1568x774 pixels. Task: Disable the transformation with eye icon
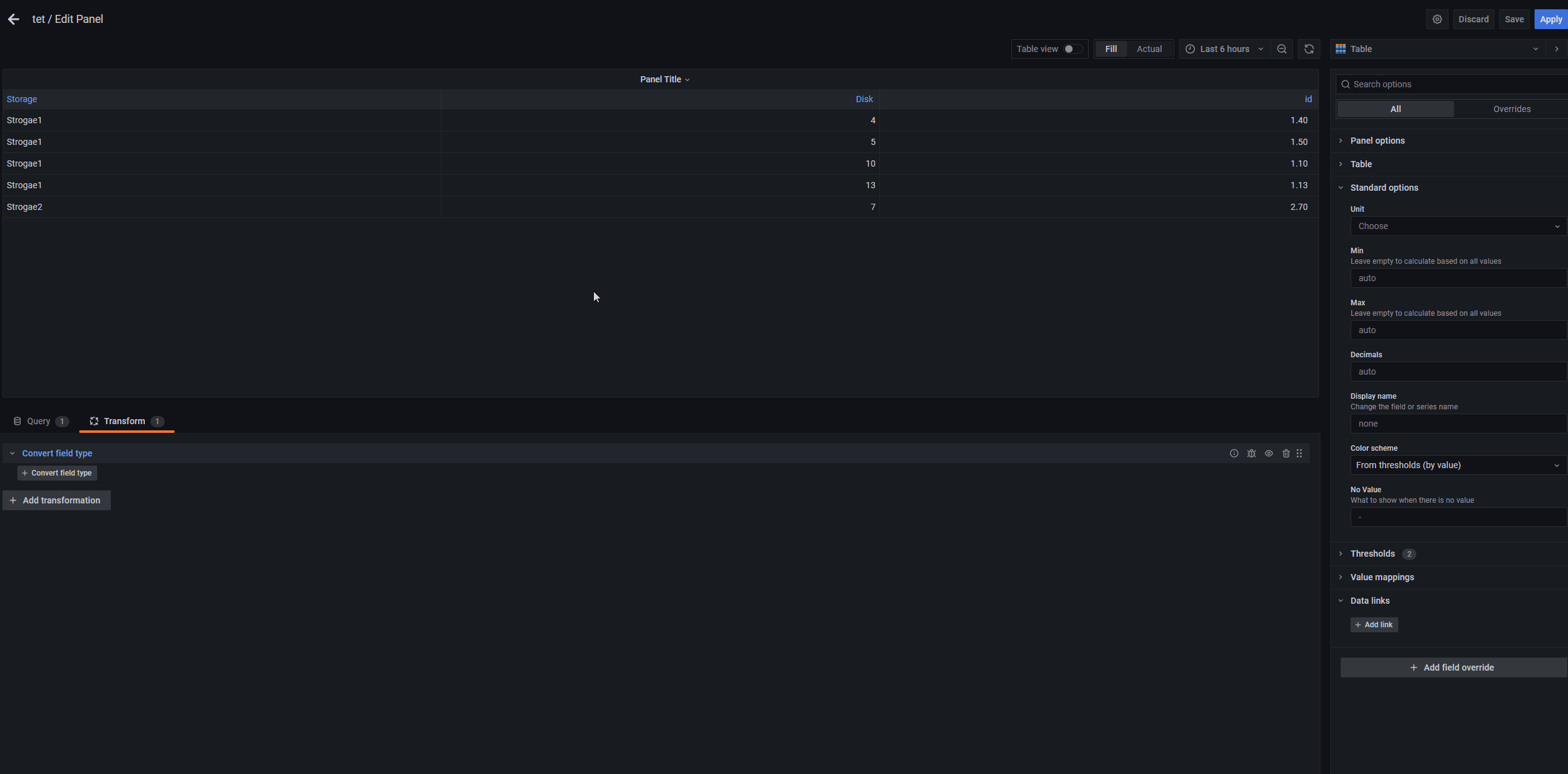[1269, 453]
